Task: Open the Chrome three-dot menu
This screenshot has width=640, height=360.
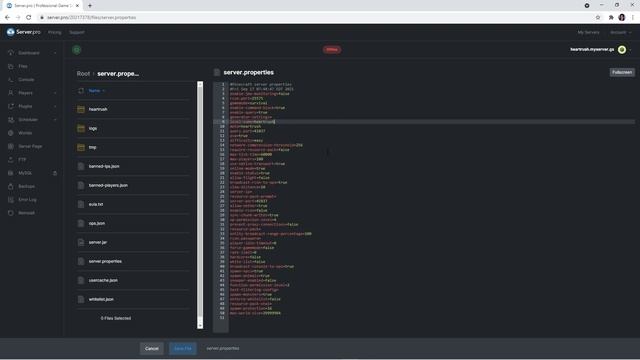Action: click(633, 18)
